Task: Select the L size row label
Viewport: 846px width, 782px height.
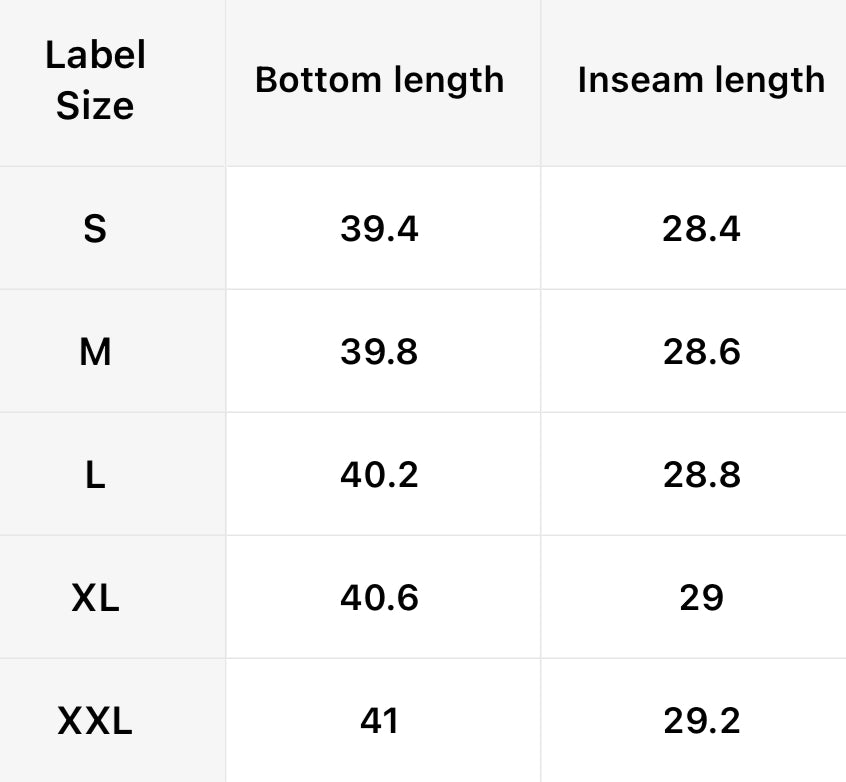Action: pyautogui.click(x=95, y=475)
